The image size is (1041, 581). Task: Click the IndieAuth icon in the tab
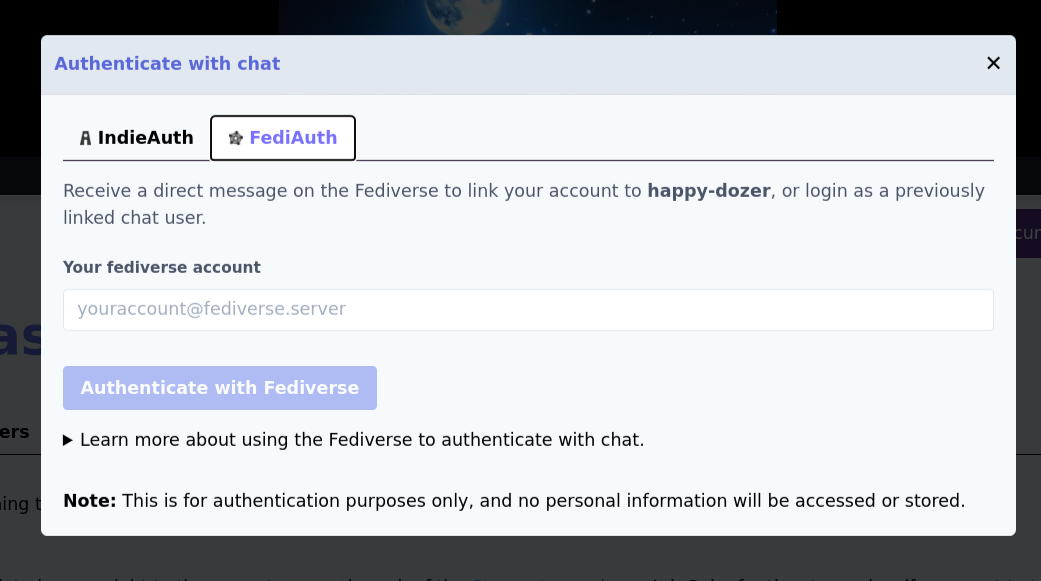(85, 138)
